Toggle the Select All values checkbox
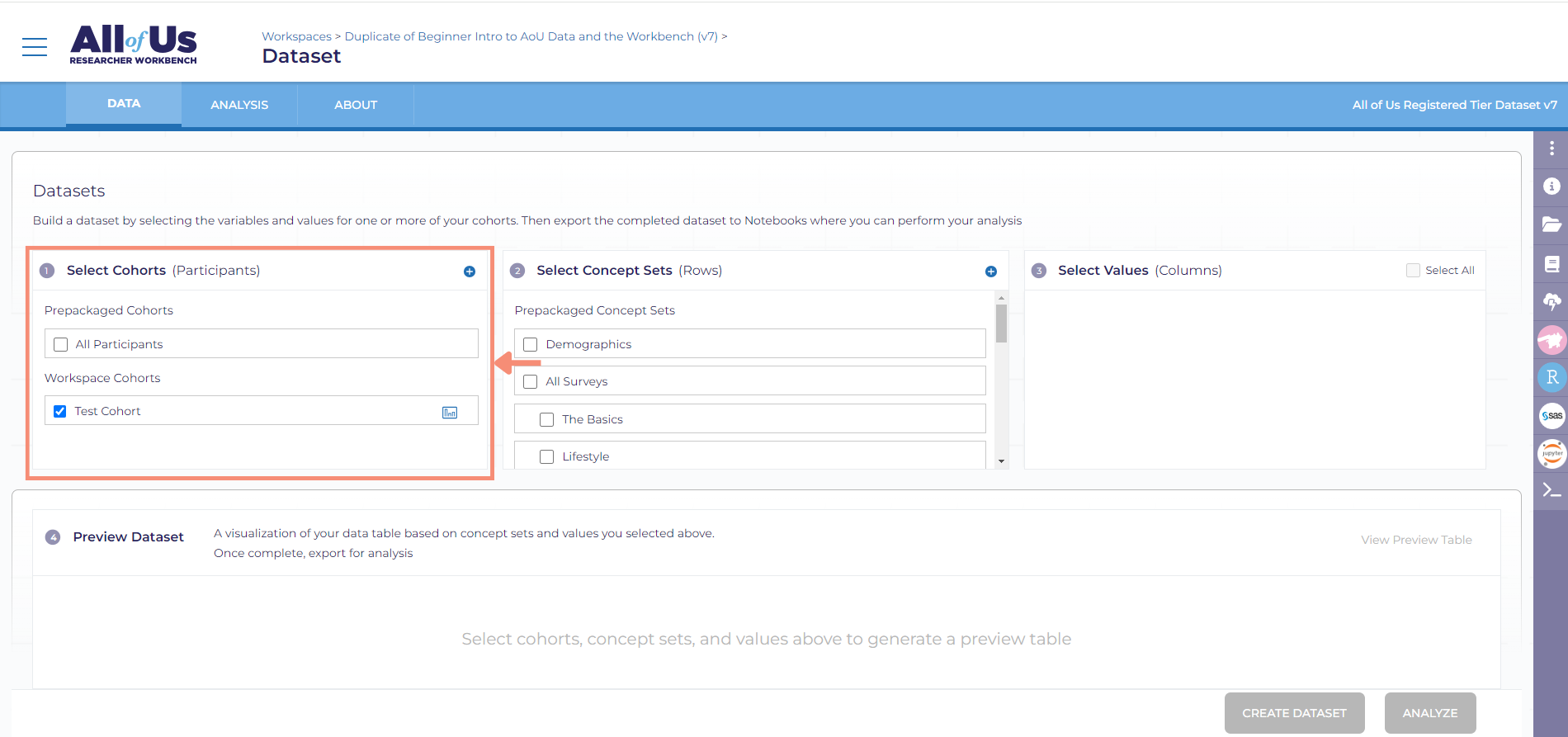 1413,270
